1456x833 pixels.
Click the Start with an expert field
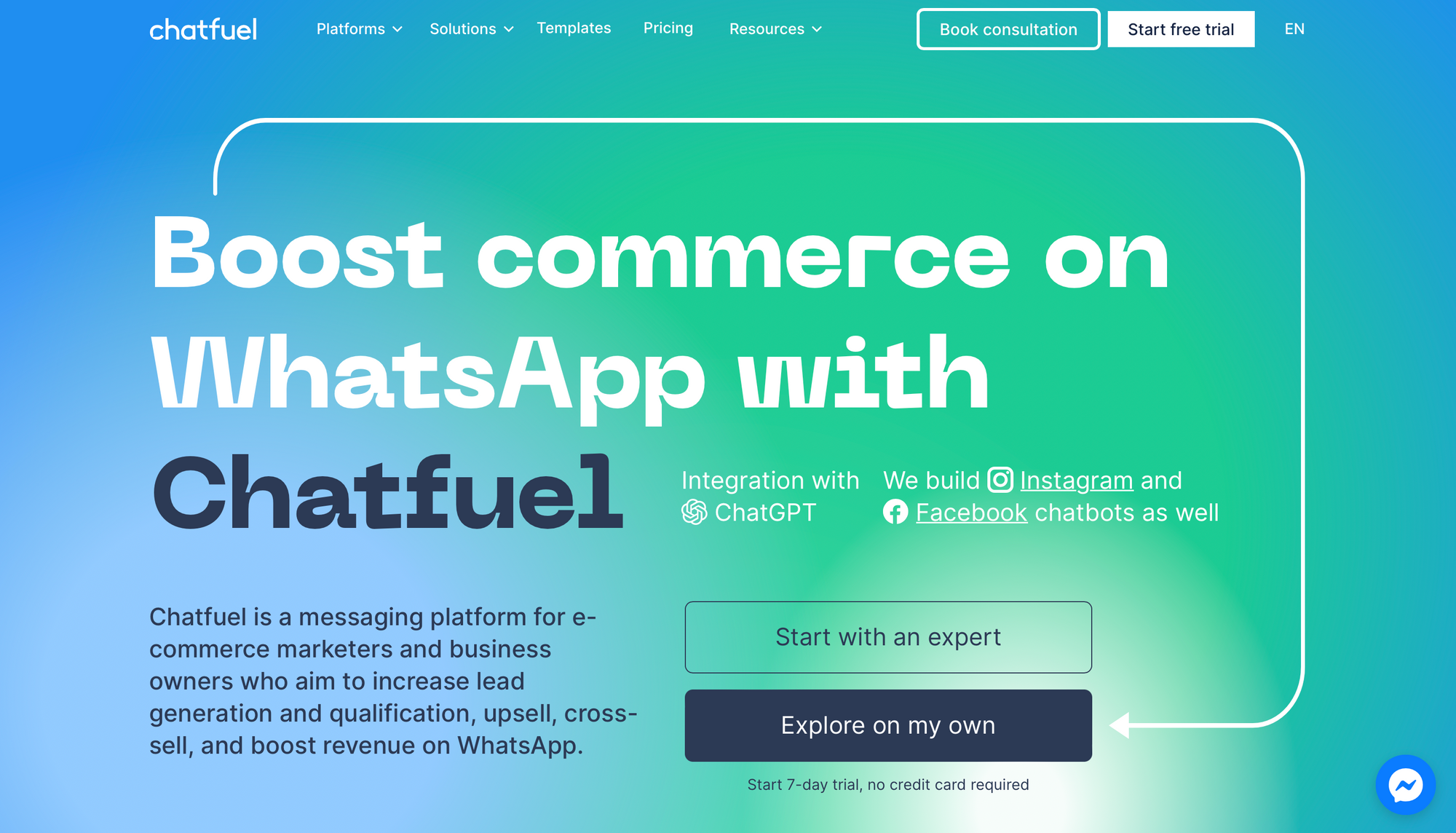(x=888, y=637)
